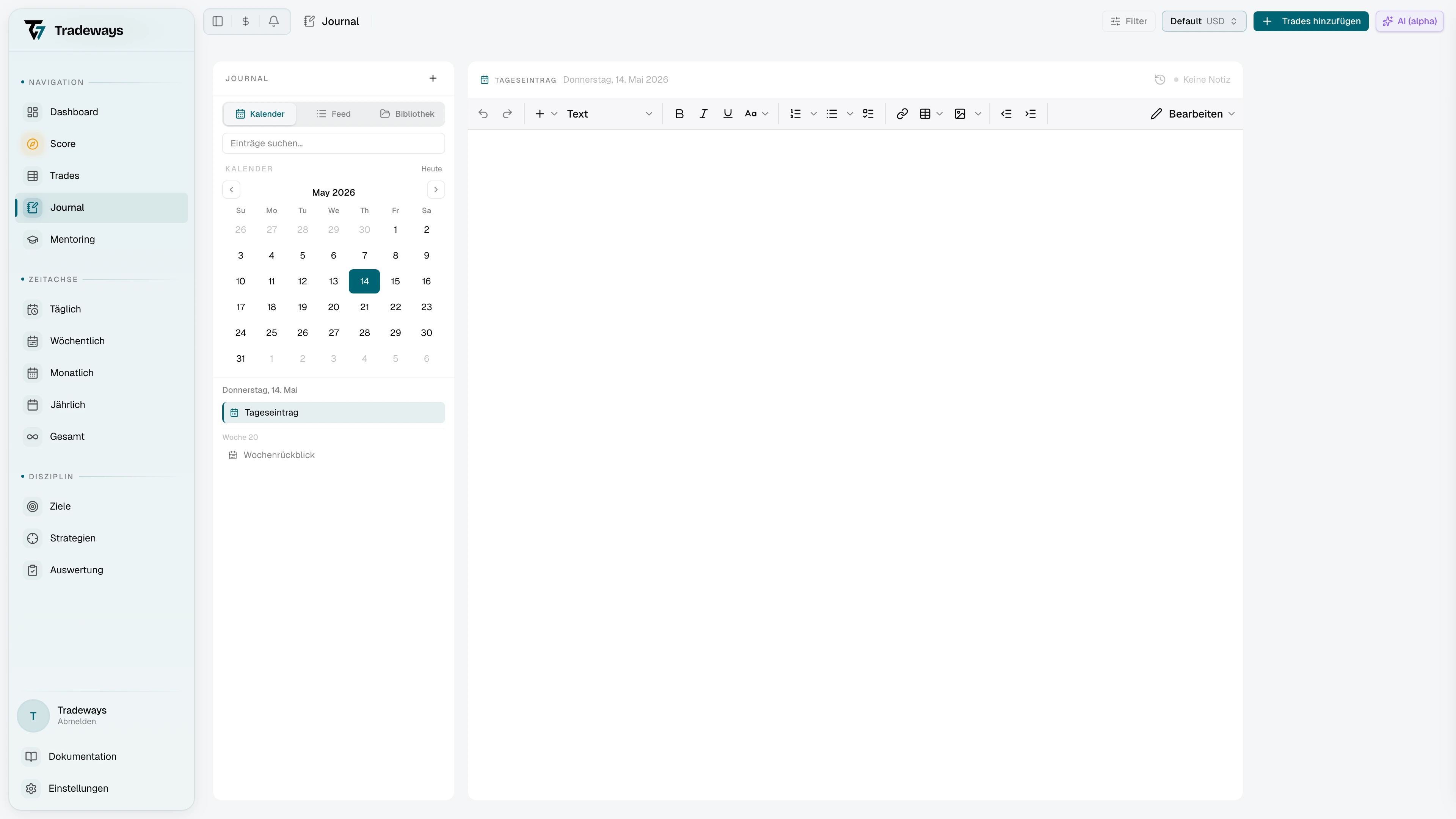Insert a bulleted list
1456x819 pixels.
pyautogui.click(x=832, y=114)
